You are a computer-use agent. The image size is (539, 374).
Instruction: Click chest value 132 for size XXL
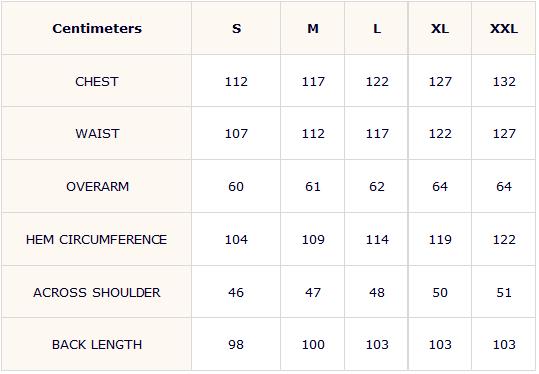[504, 81]
